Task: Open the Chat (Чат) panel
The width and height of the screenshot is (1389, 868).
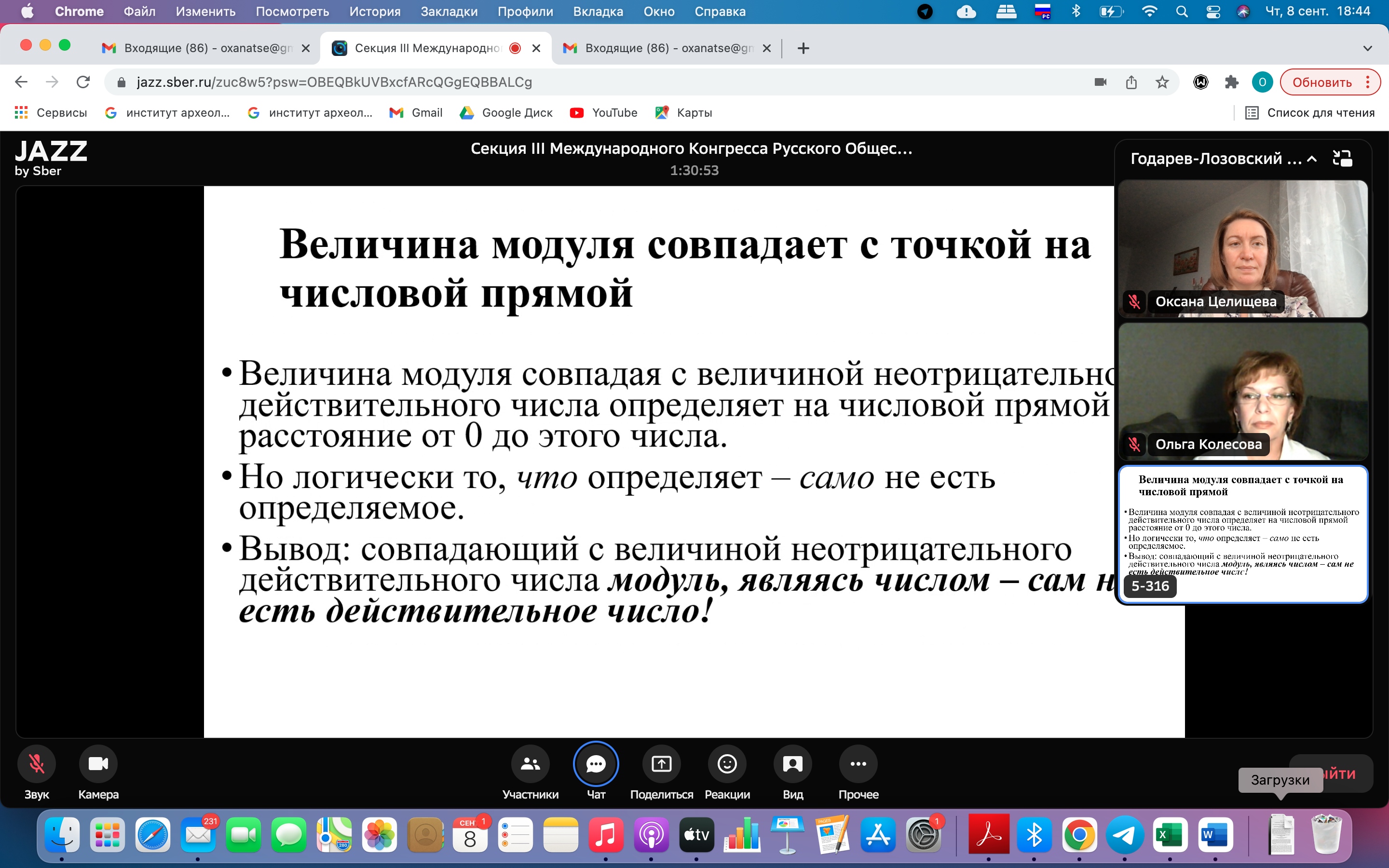Action: [x=595, y=763]
